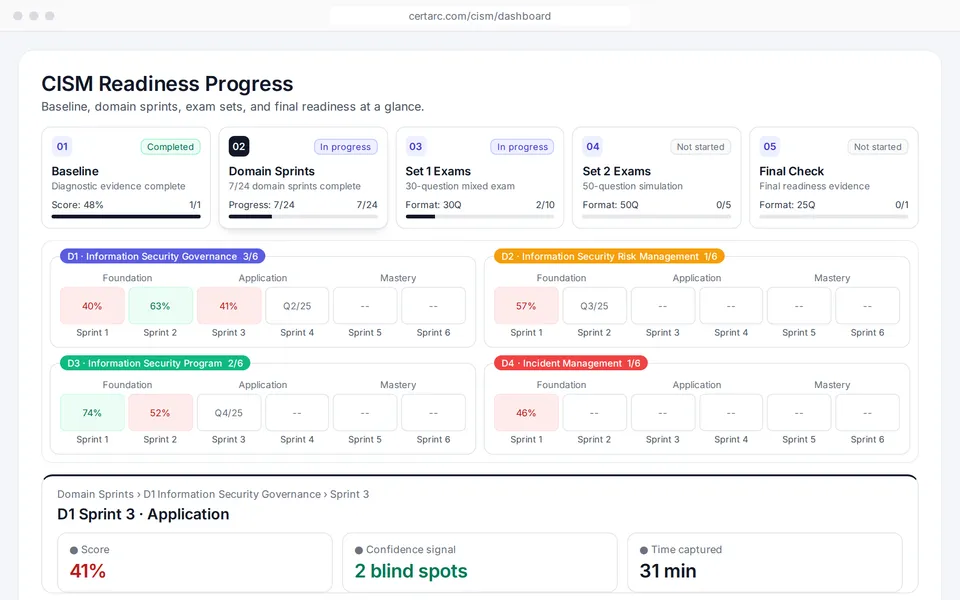
Task: Click Not started badge on Final Check
Action: (877, 147)
